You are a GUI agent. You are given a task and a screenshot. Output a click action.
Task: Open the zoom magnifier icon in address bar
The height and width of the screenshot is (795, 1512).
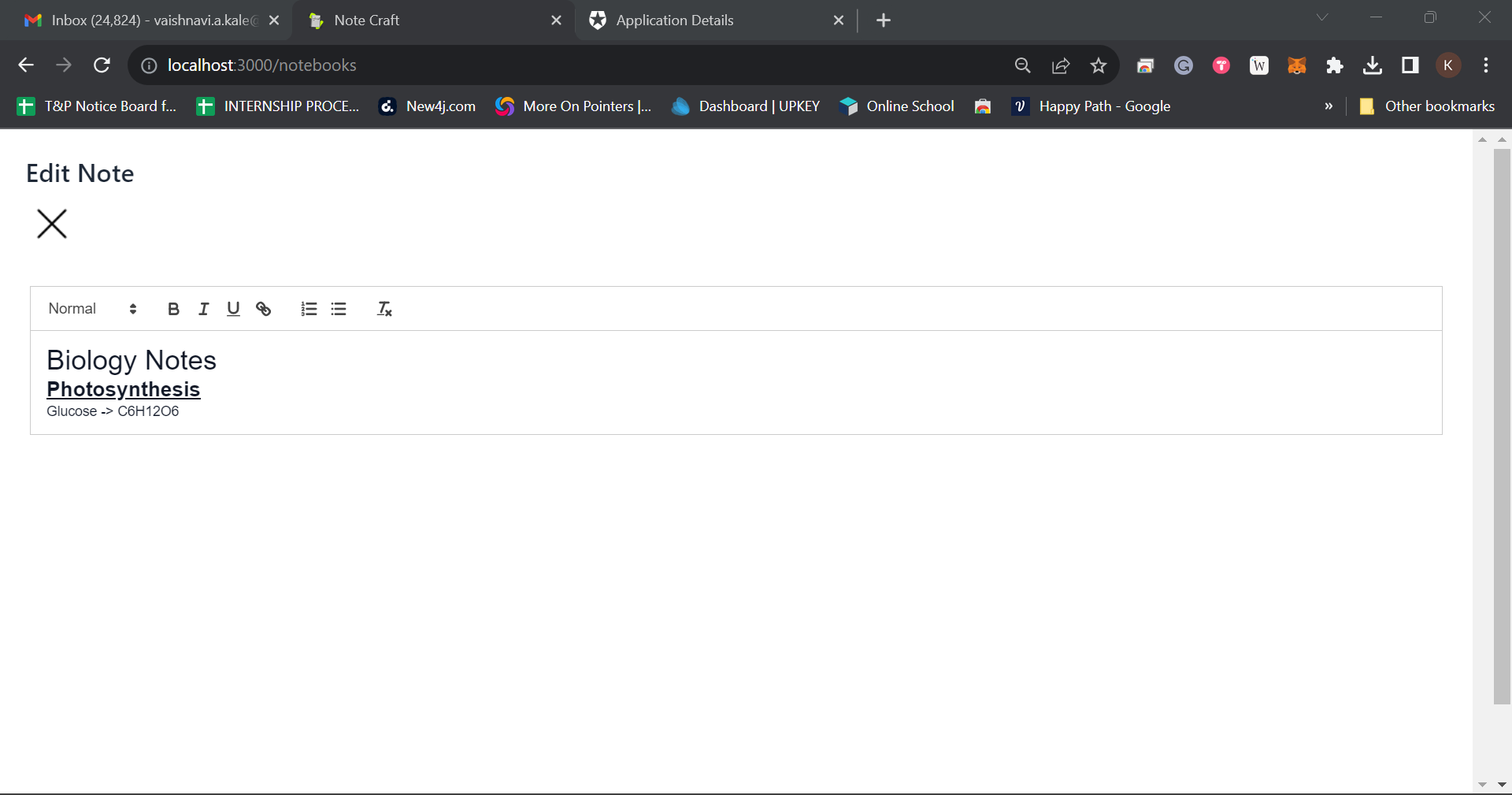tap(1023, 65)
